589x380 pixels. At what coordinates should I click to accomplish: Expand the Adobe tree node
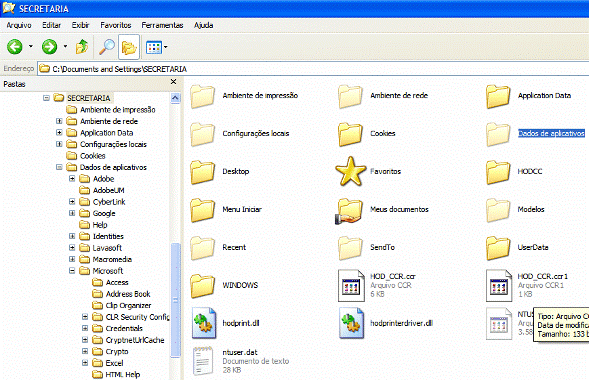[x=72, y=179]
